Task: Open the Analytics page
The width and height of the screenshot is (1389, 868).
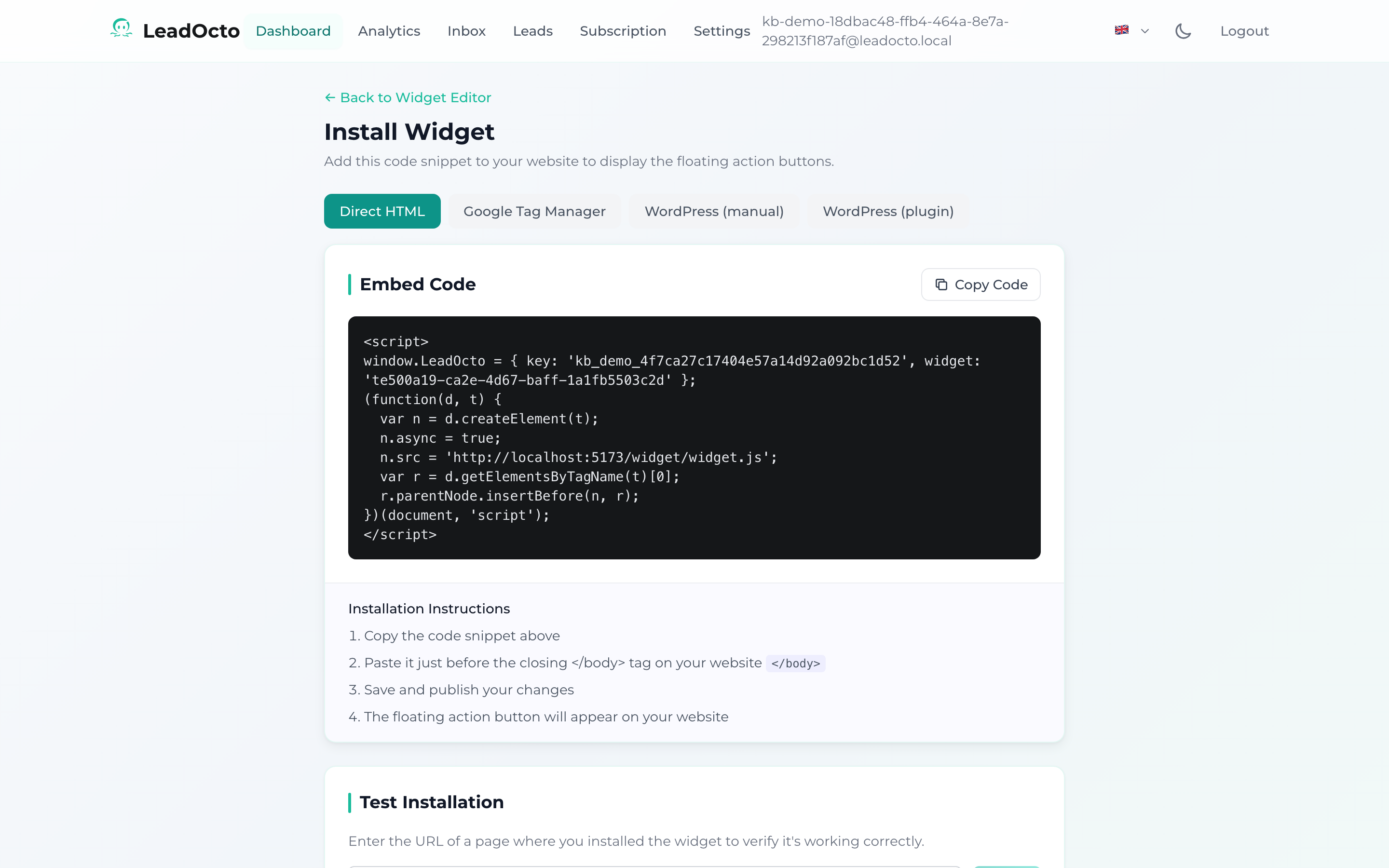Action: [x=389, y=31]
